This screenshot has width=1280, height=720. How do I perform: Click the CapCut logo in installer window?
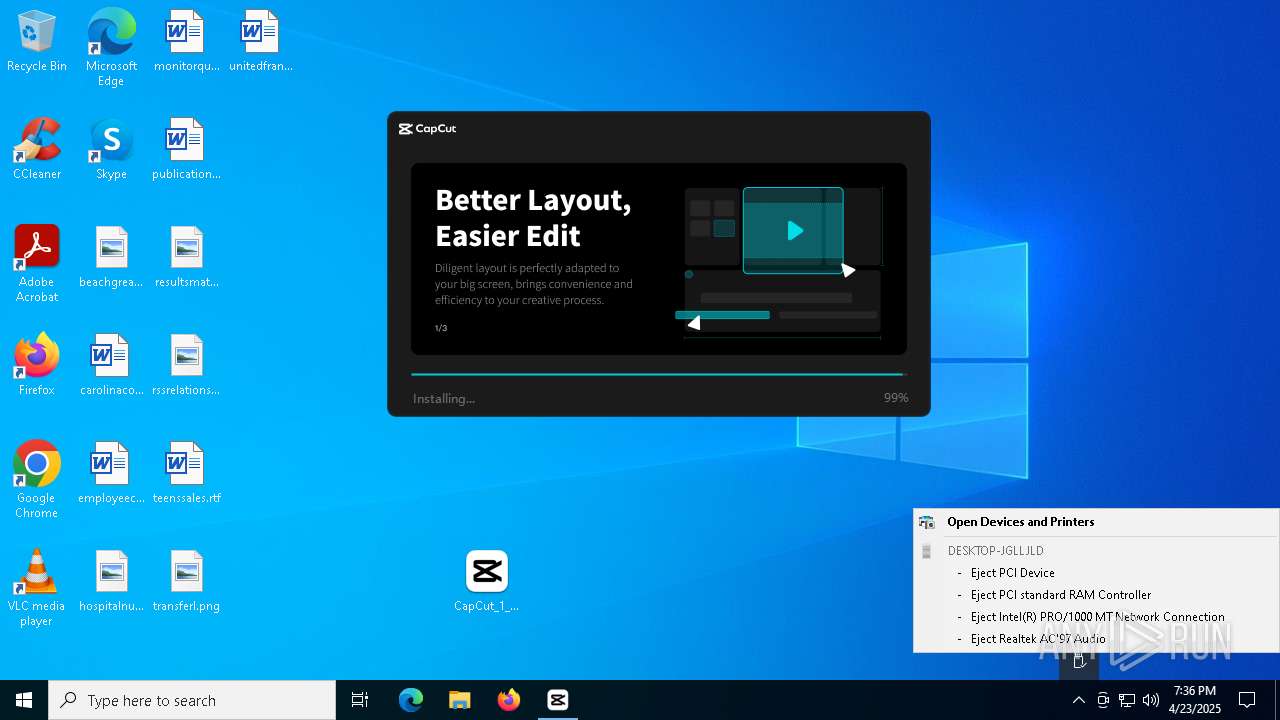[428, 129]
